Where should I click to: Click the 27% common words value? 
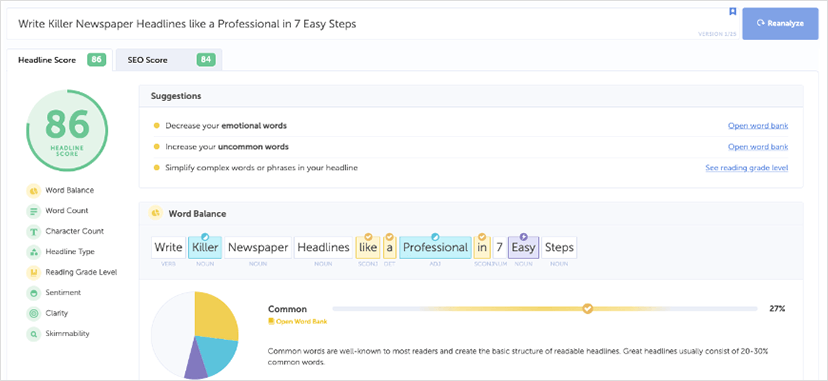pos(777,309)
